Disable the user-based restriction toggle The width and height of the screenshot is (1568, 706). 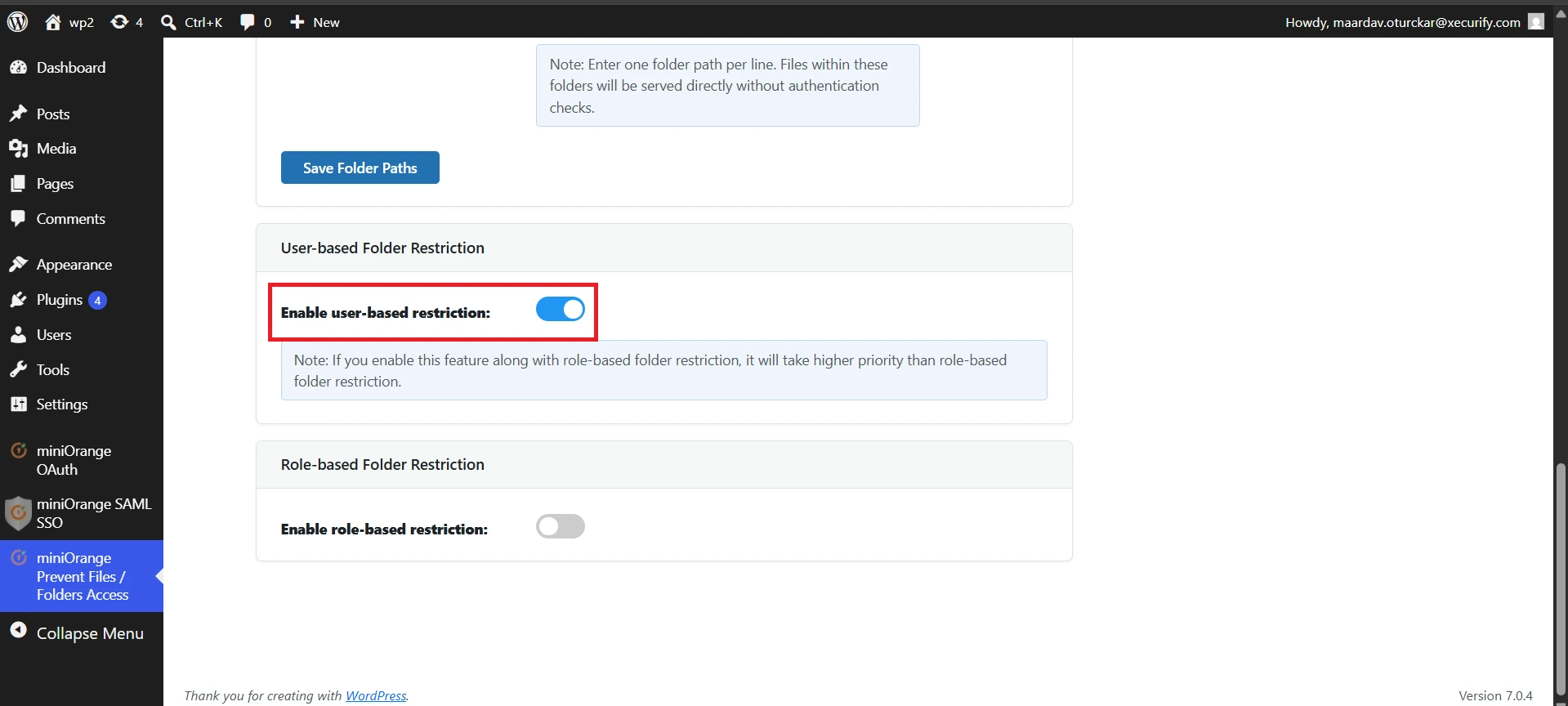tap(561, 310)
